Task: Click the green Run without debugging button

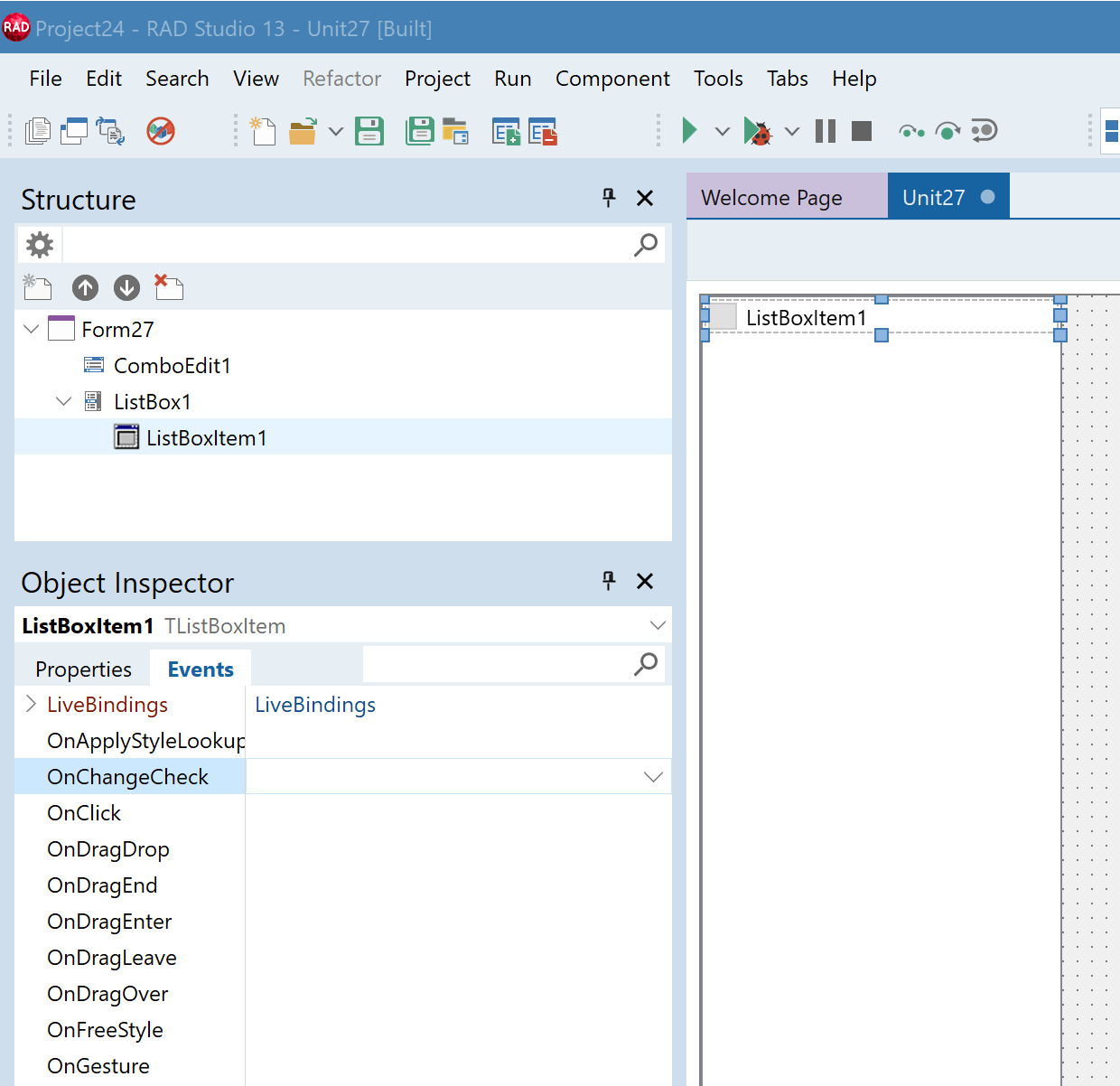Action: click(689, 131)
